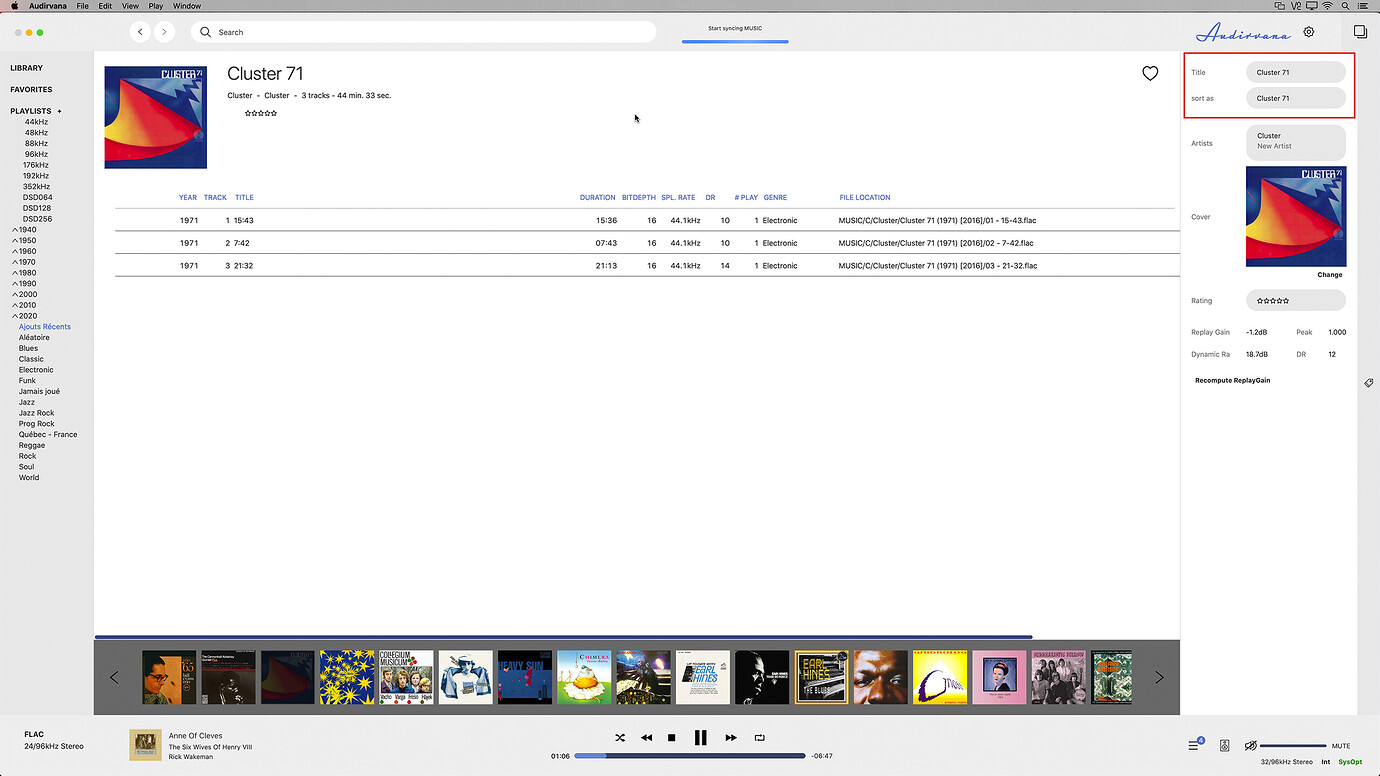Click the Audirvana logo

pos(1243,33)
